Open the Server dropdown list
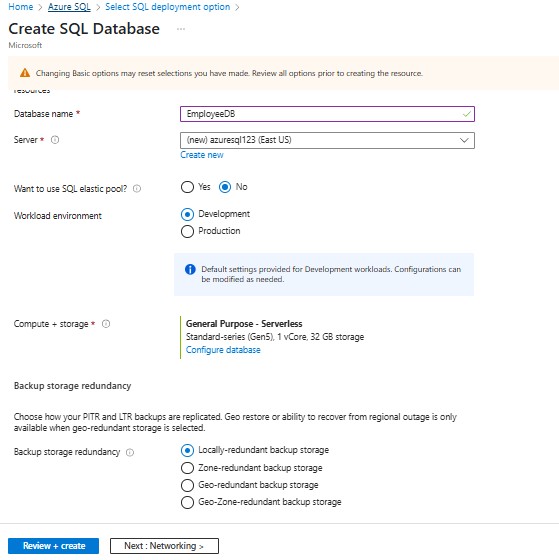Viewport: 559px width, 560px height. [x=327, y=140]
